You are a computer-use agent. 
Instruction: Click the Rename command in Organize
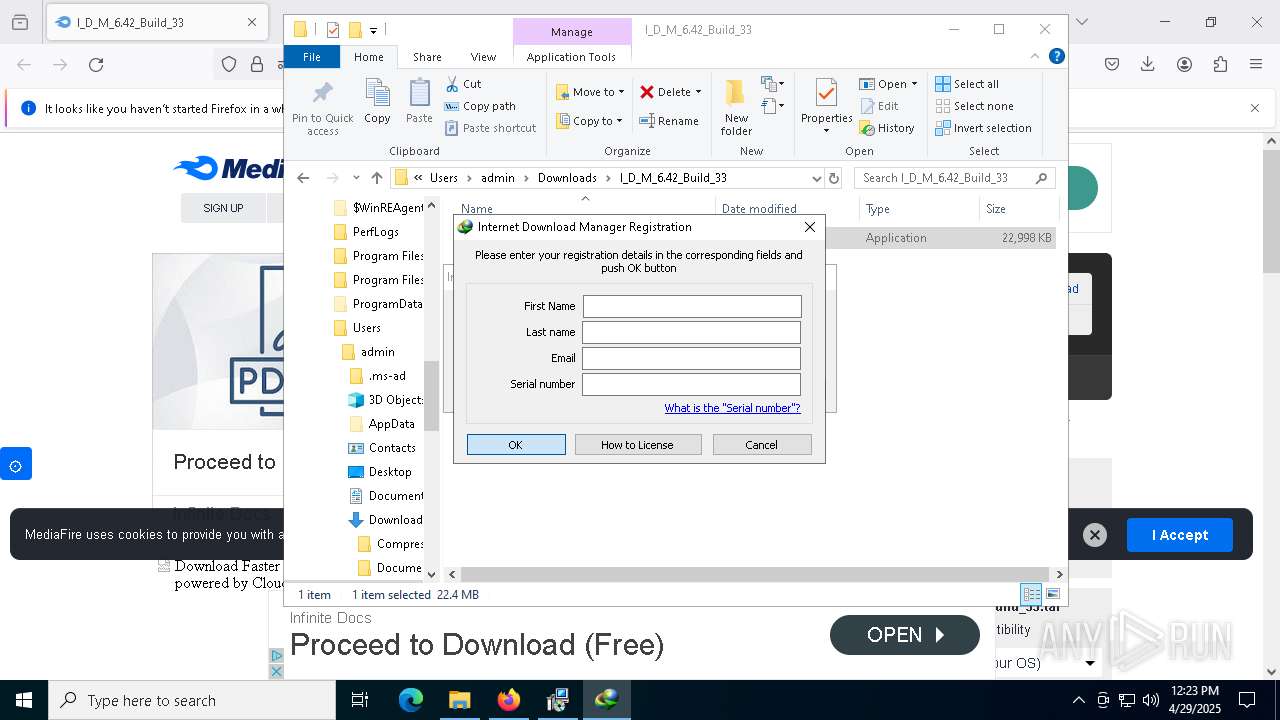pyautogui.click(x=669, y=121)
